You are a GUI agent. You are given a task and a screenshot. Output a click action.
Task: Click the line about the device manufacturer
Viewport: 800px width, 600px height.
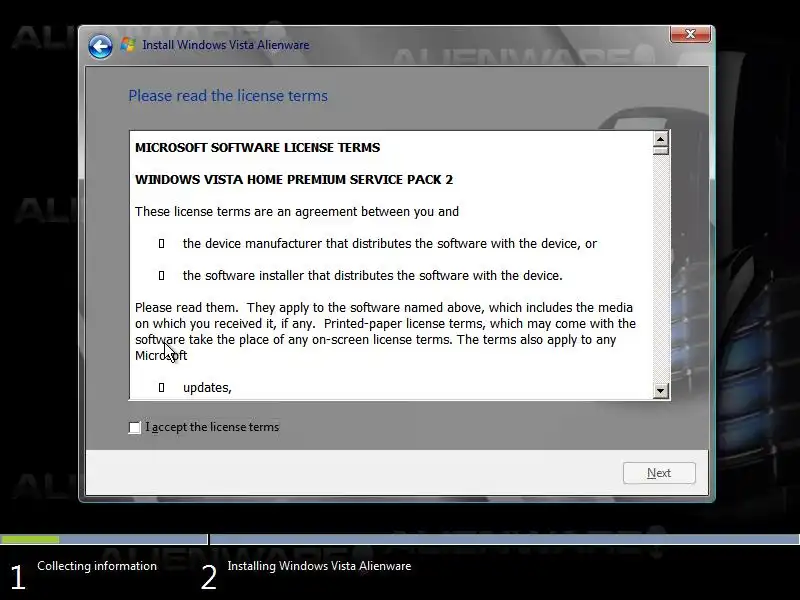coord(389,244)
